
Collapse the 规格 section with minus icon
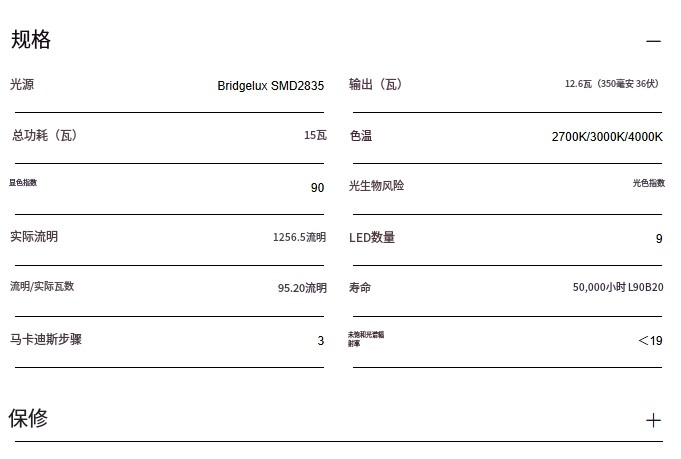[653, 42]
